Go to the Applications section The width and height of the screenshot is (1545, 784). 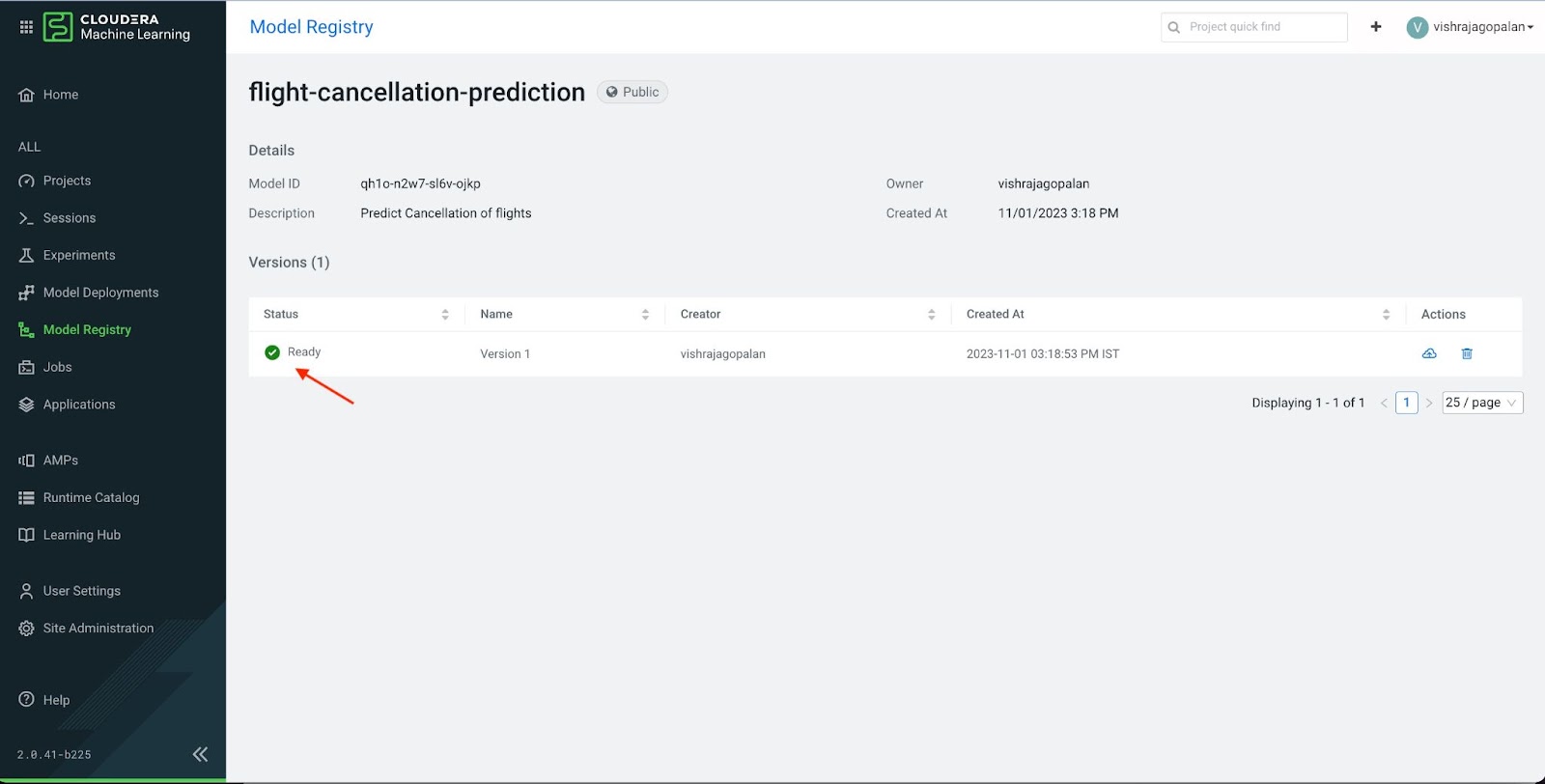(x=79, y=404)
